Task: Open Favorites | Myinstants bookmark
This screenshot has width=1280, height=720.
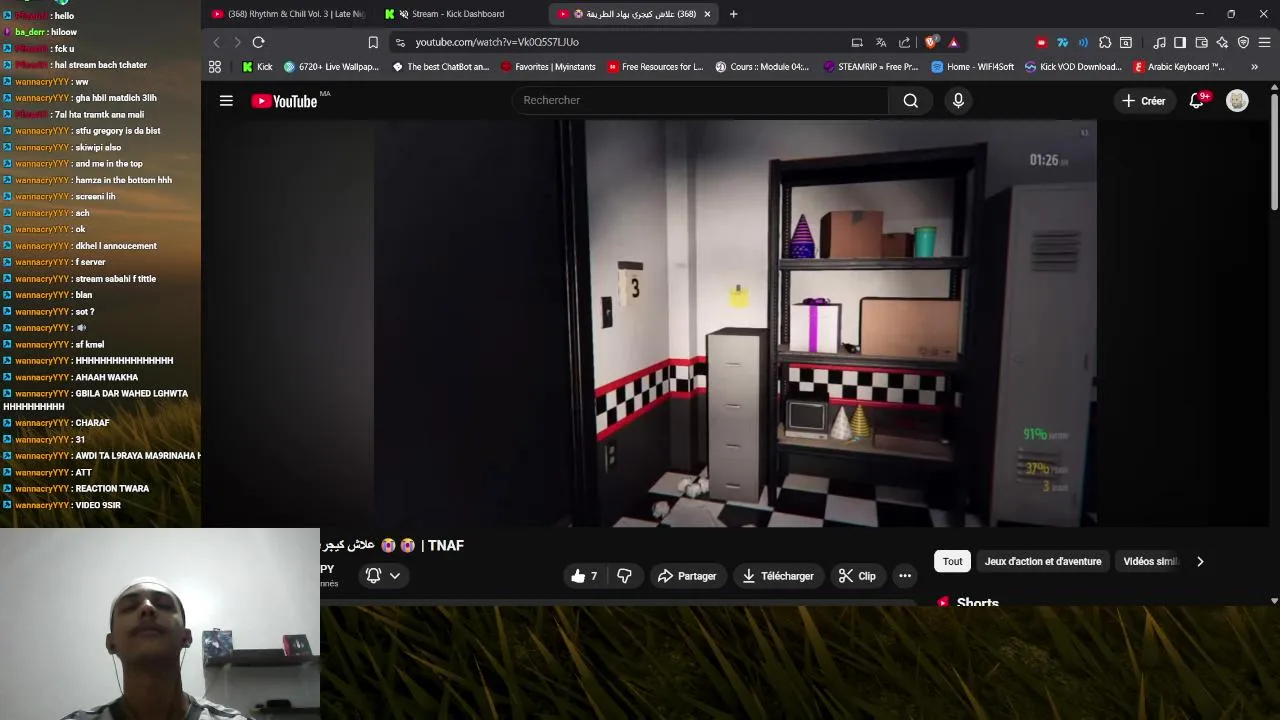Action: coord(548,67)
